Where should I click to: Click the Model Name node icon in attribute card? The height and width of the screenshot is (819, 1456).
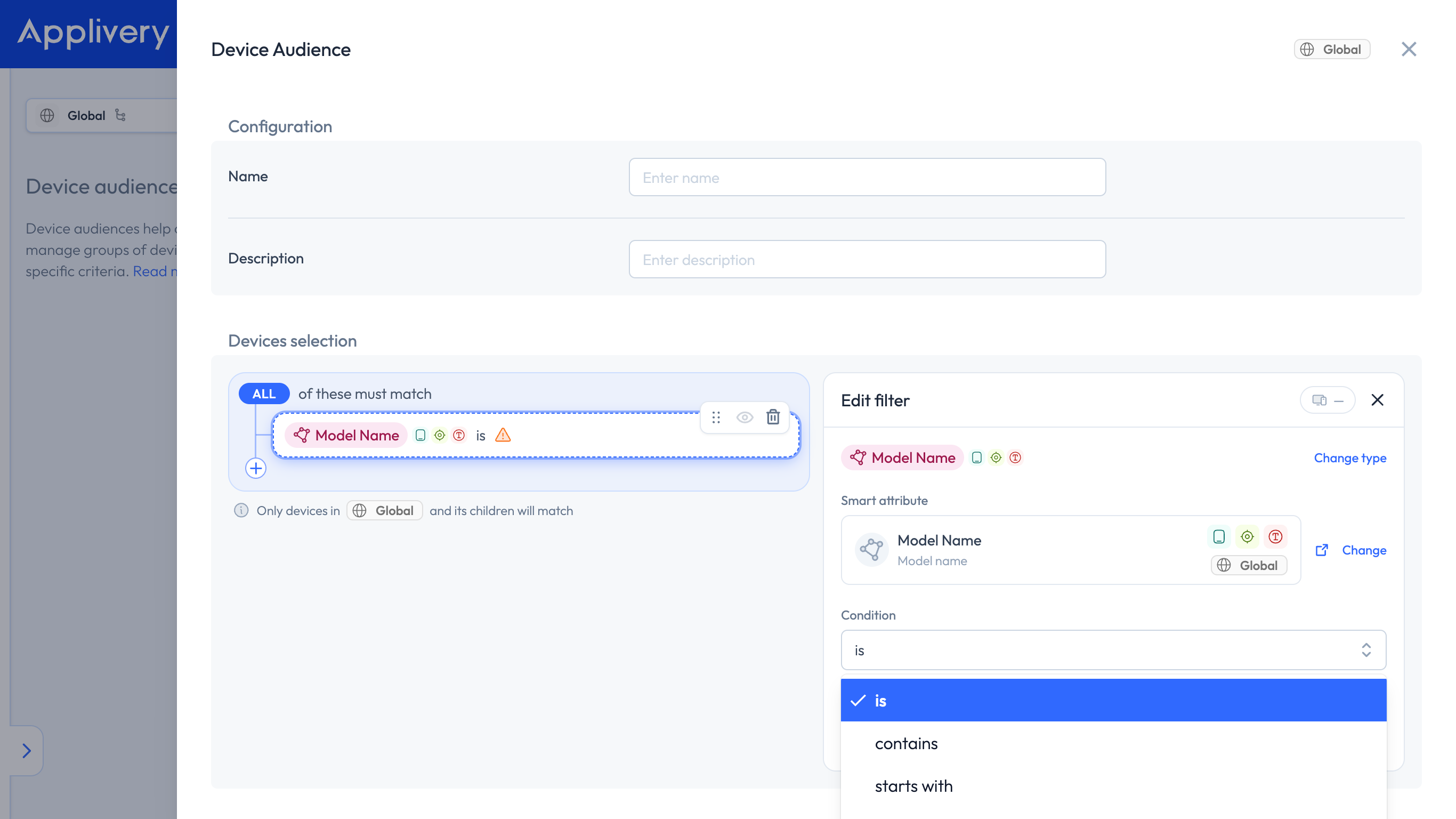click(x=871, y=550)
